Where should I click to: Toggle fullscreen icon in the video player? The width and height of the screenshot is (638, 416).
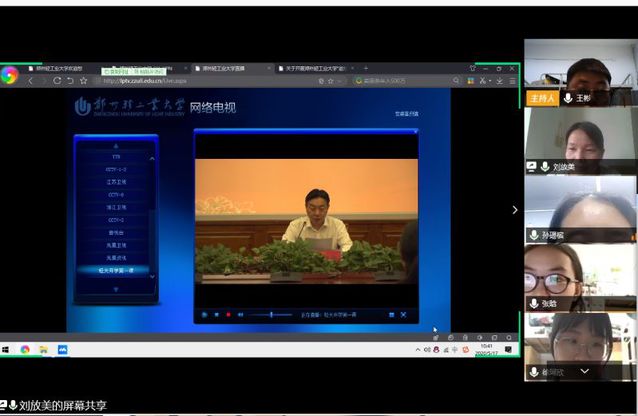pyautogui.click(x=389, y=314)
